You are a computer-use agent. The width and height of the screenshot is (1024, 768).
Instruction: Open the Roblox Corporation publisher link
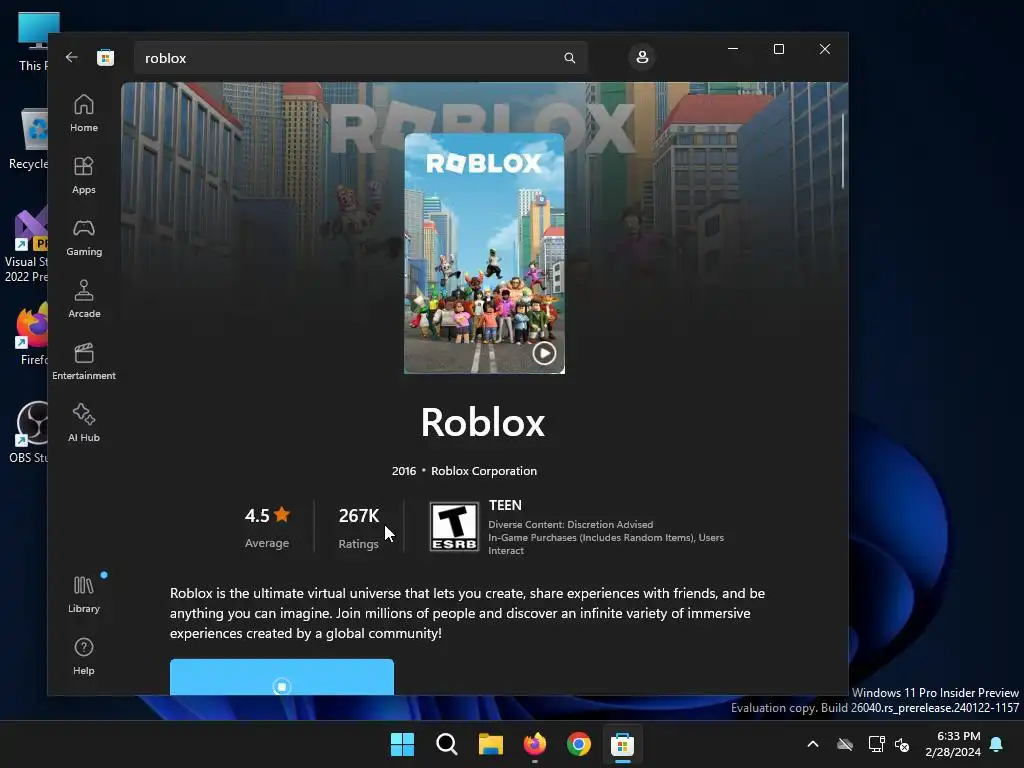coord(484,471)
